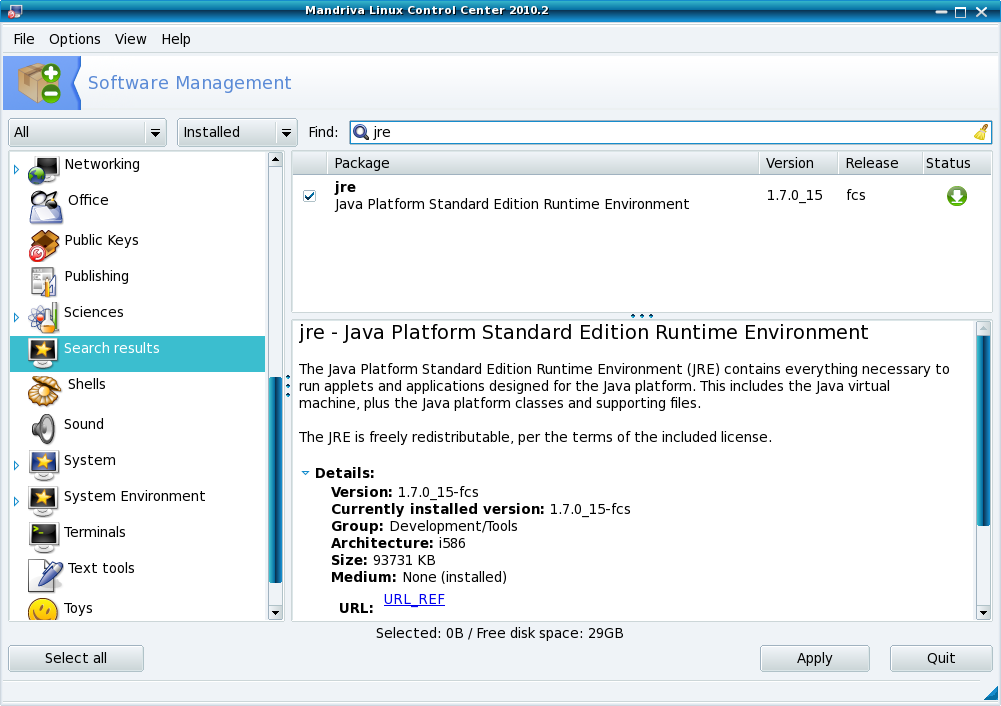
Task: Open the Shells category icon
Action: pyautogui.click(x=46, y=389)
